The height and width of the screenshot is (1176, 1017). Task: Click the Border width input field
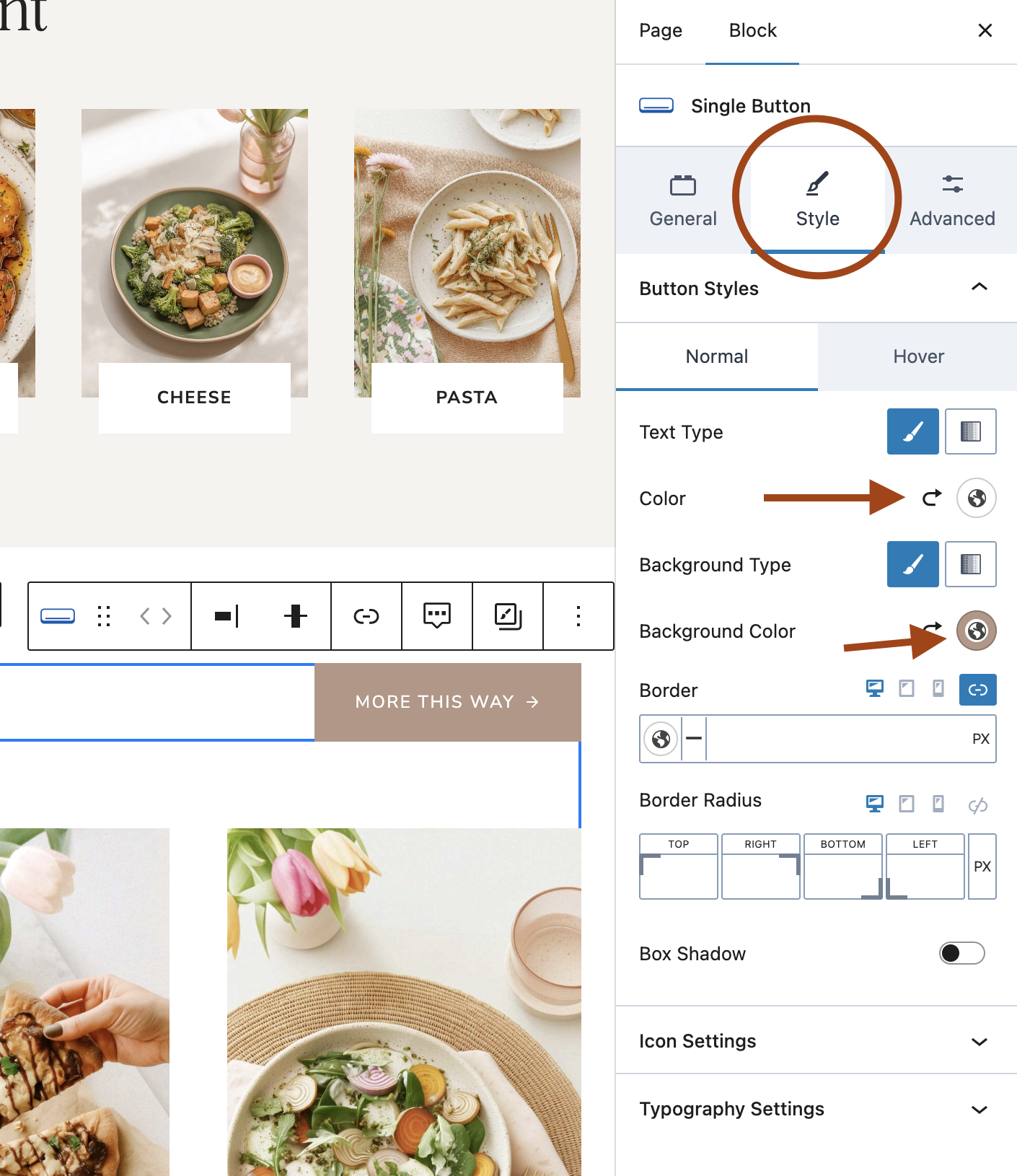click(837, 739)
